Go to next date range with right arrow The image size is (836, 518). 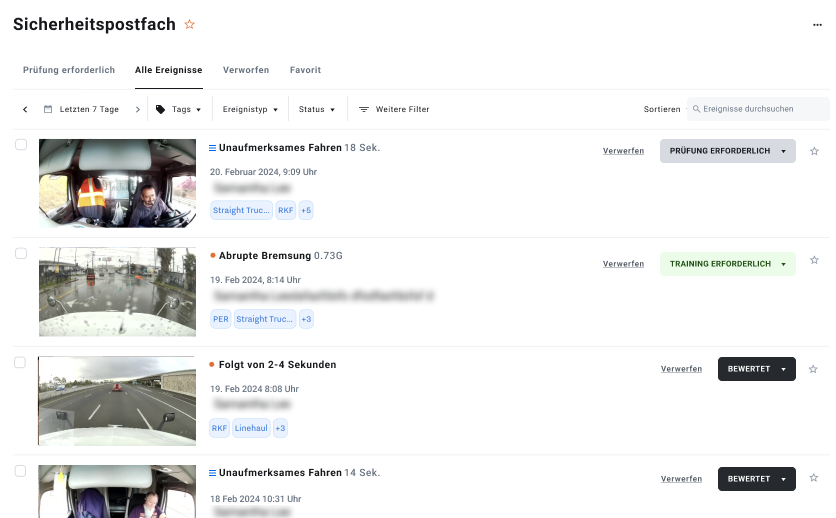pyautogui.click(x=138, y=109)
